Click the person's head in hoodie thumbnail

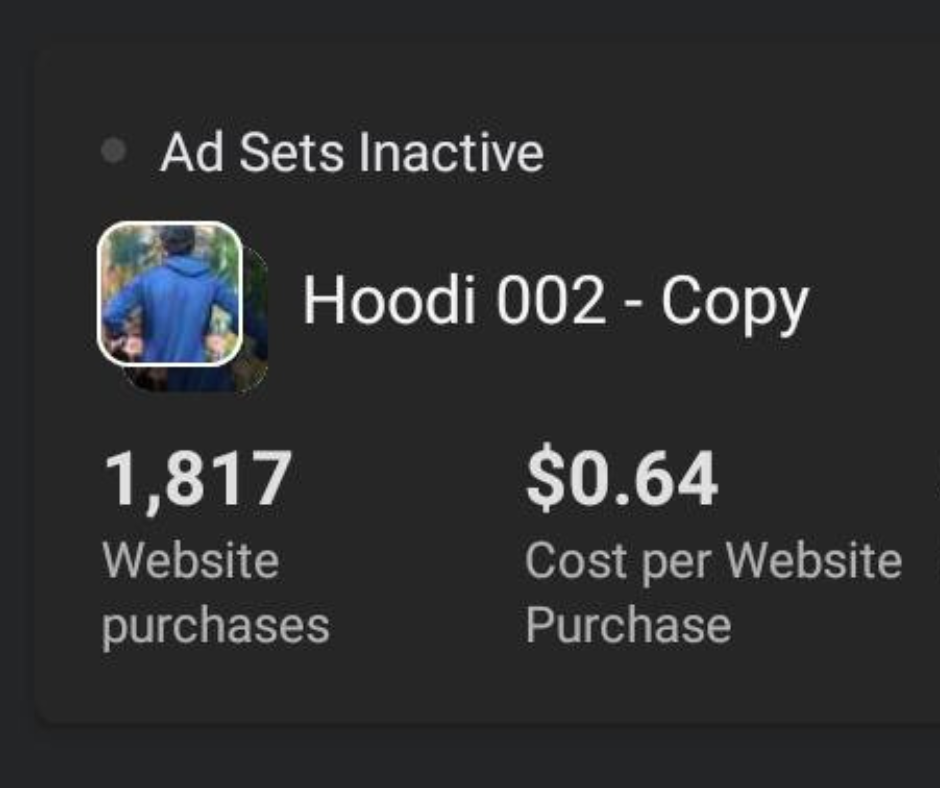pyautogui.click(x=177, y=240)
